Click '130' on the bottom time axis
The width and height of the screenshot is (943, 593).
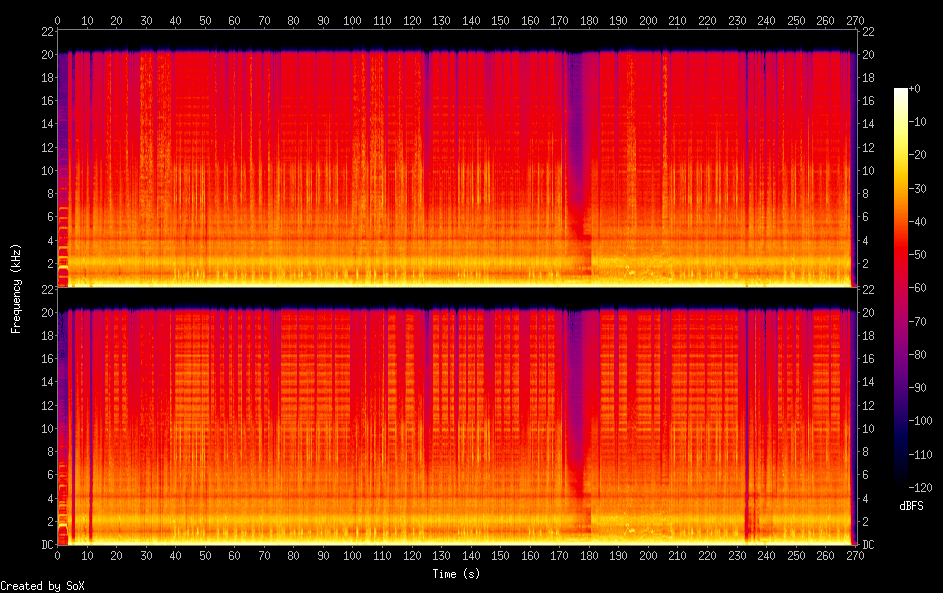[441, 556]
